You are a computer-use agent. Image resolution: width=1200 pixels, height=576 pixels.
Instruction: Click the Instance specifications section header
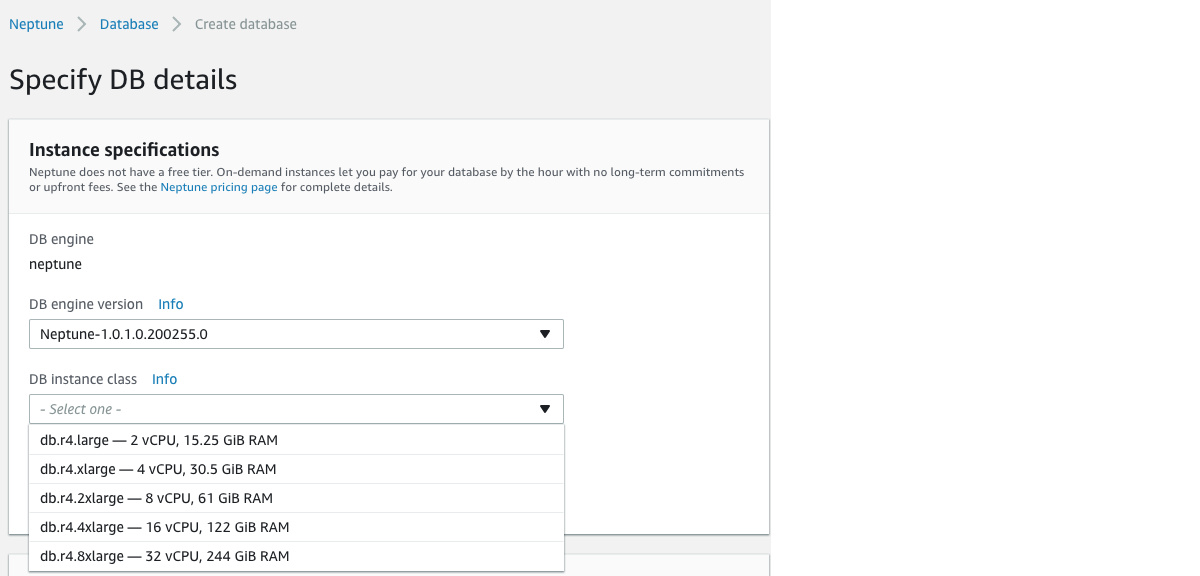pos(122,149)
